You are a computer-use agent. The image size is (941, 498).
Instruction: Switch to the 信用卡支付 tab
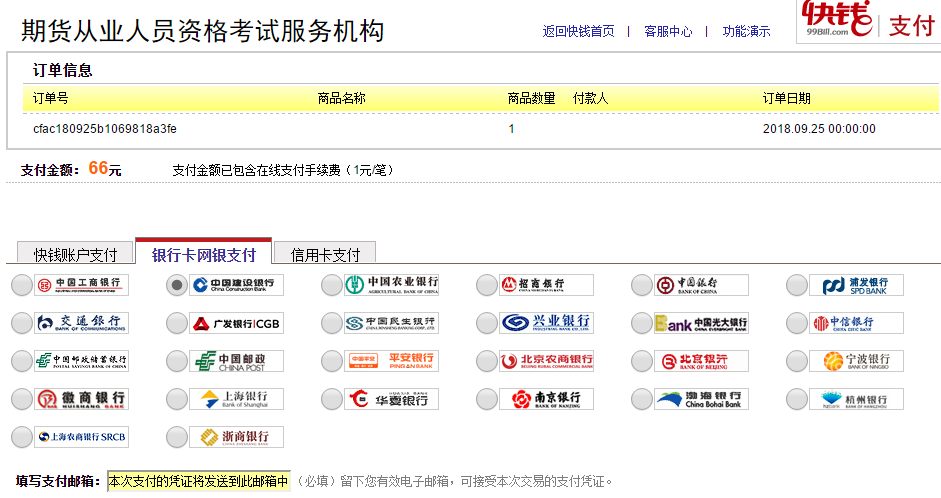pos(325,253)
